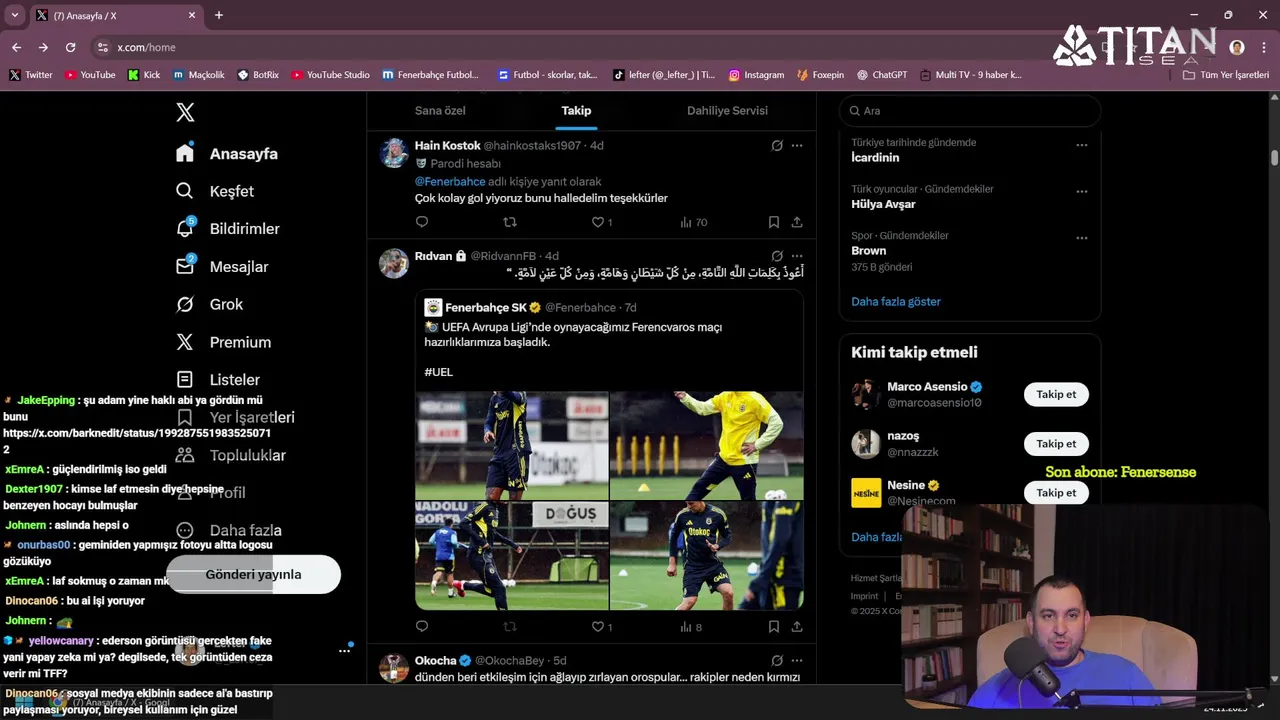Follow Nesine account
Viewport: 1280px width, 720px height.
point(1056,492)
